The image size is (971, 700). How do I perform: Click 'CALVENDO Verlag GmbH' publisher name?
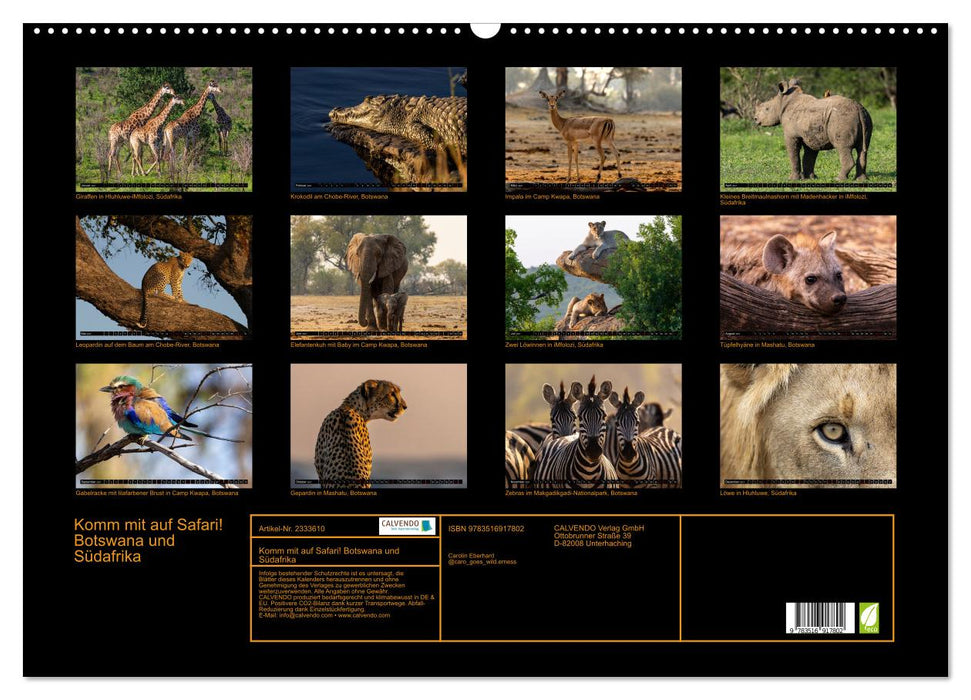point(599,528)
